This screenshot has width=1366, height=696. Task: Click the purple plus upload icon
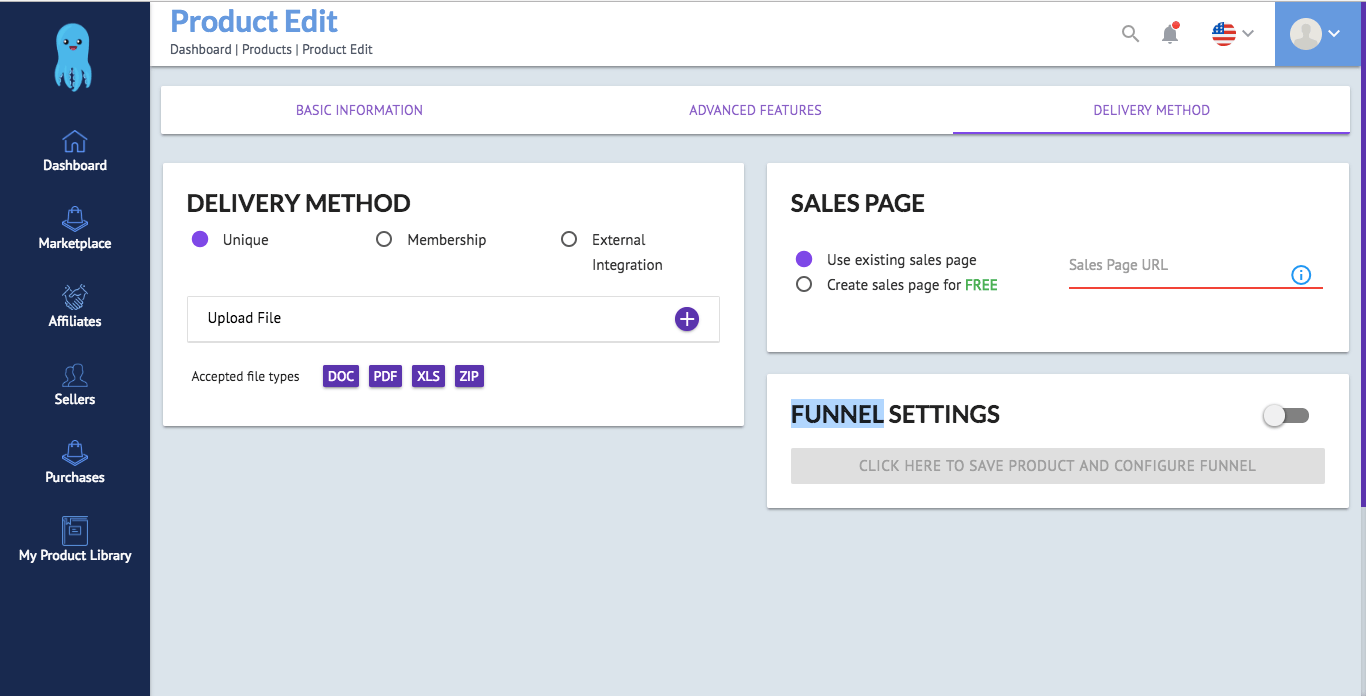(x=687, y=319)
